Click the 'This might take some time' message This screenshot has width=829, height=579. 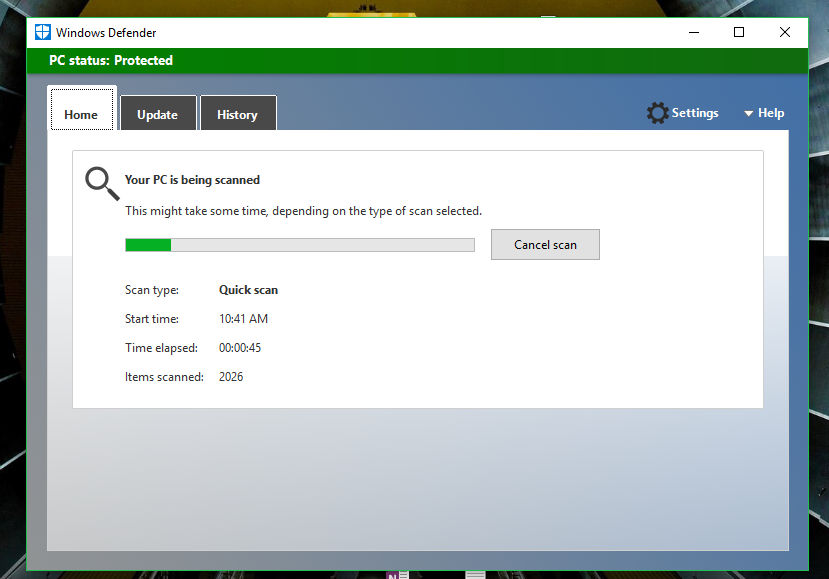[303, 211]
